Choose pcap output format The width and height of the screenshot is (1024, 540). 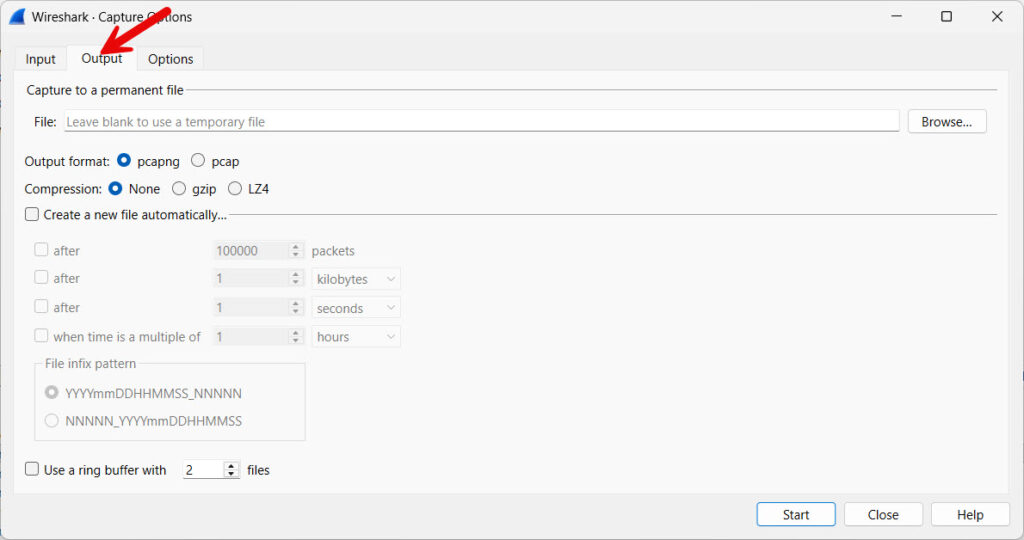pos(198,161)
